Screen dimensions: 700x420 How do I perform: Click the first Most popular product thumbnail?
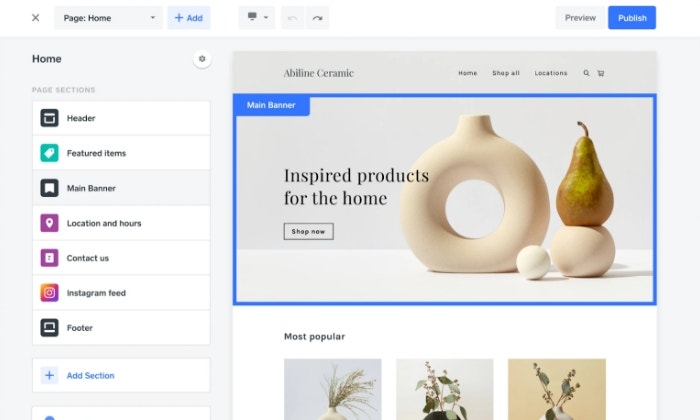[332, 389]
